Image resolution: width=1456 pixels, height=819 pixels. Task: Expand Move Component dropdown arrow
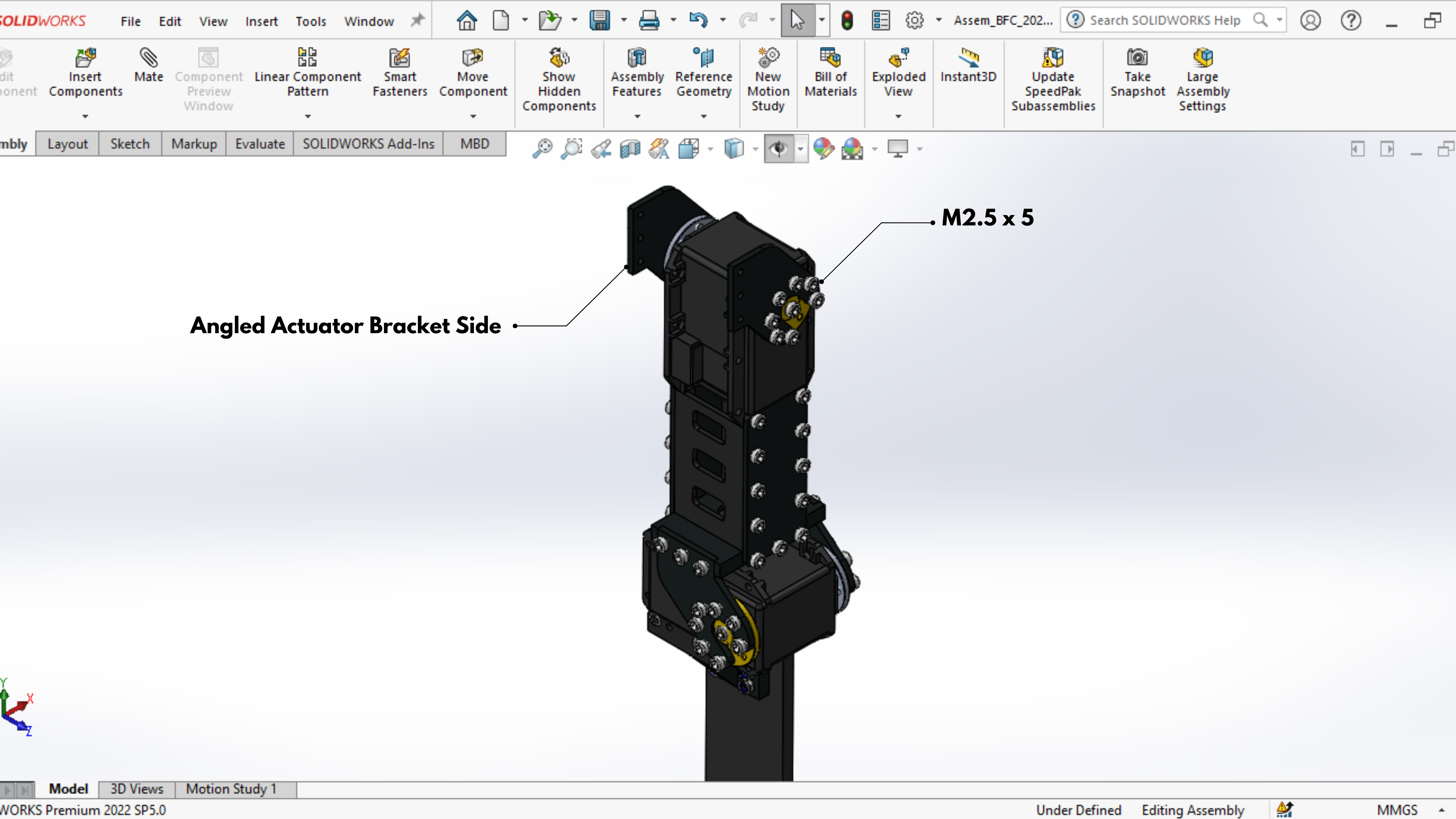(474, 116)
